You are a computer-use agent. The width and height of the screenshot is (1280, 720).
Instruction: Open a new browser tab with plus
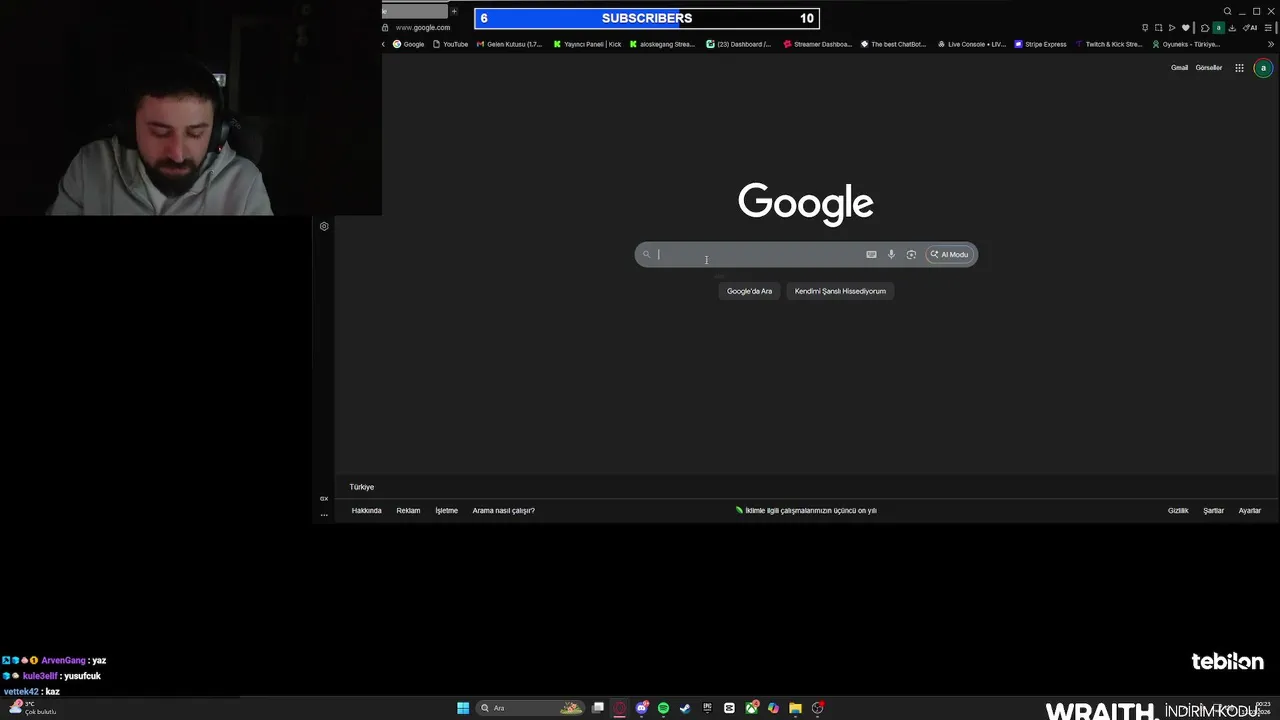click(454, 12)
